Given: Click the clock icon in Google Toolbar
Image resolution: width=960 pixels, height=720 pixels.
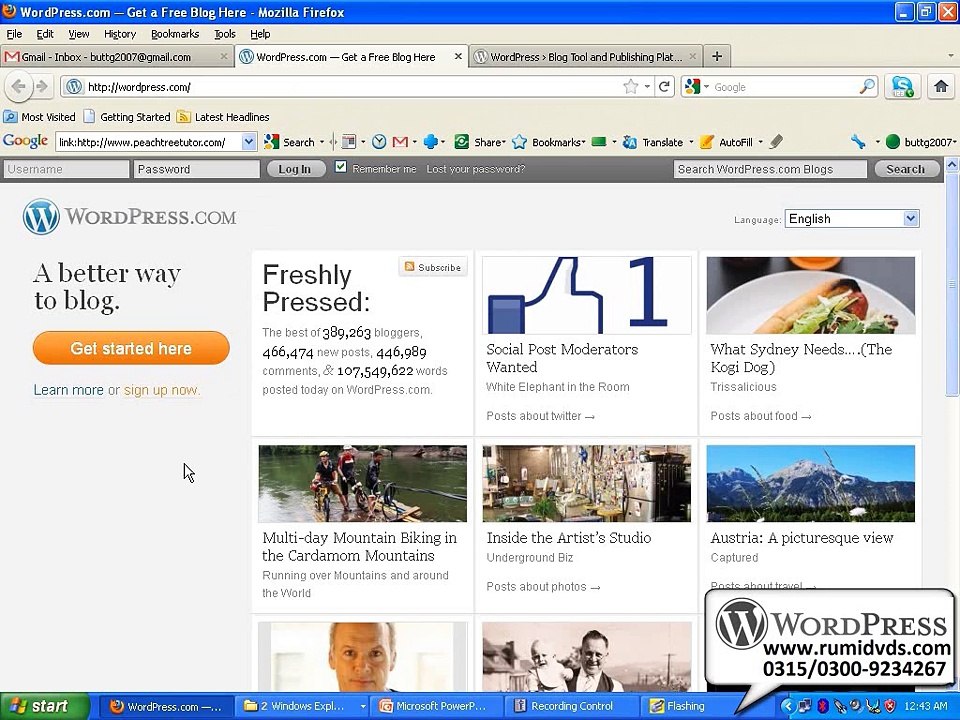Looking at the screenshot, I should pos(379,142).
